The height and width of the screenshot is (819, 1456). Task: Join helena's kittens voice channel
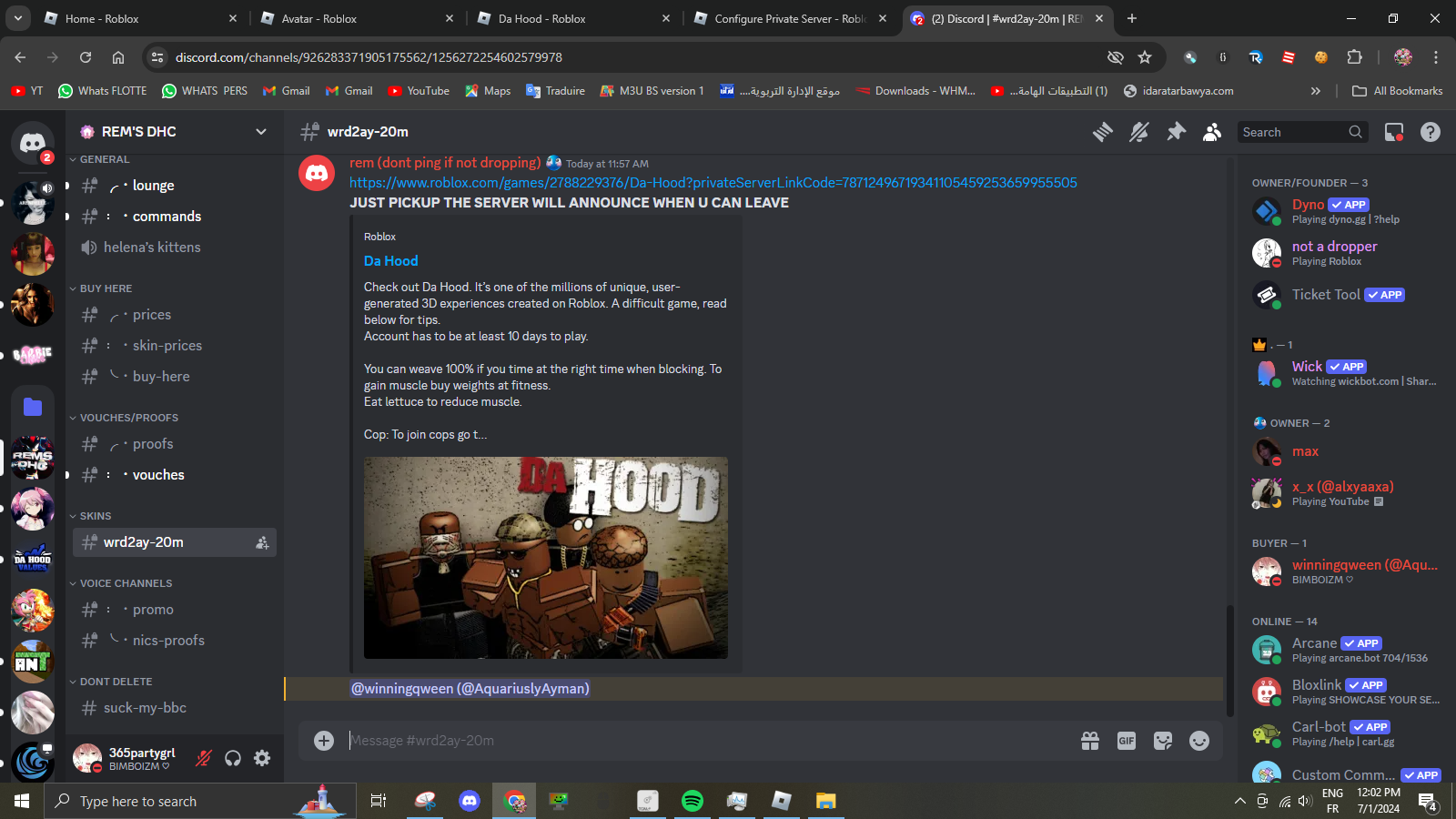pos(175,248)
